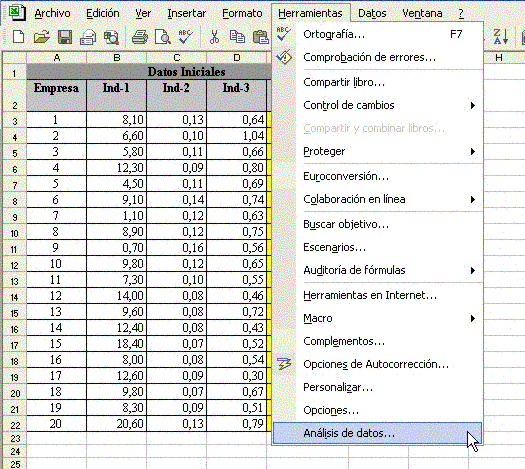Open the Datos menu
This screenshot has height=469, width=525.
372,13
